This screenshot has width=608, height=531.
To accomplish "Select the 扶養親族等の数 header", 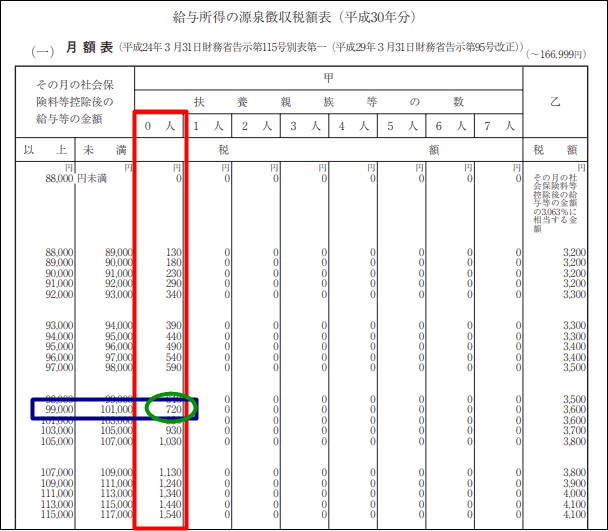I will [x=329, y=102].
